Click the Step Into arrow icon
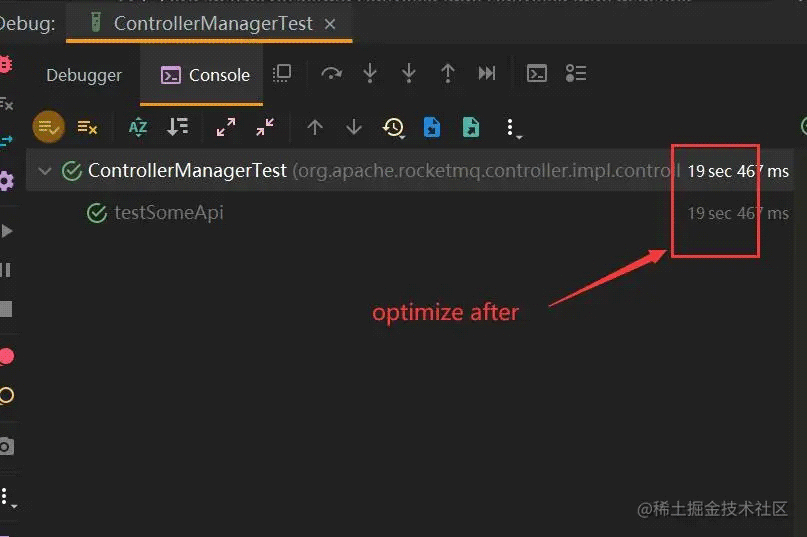 [370, 74]
